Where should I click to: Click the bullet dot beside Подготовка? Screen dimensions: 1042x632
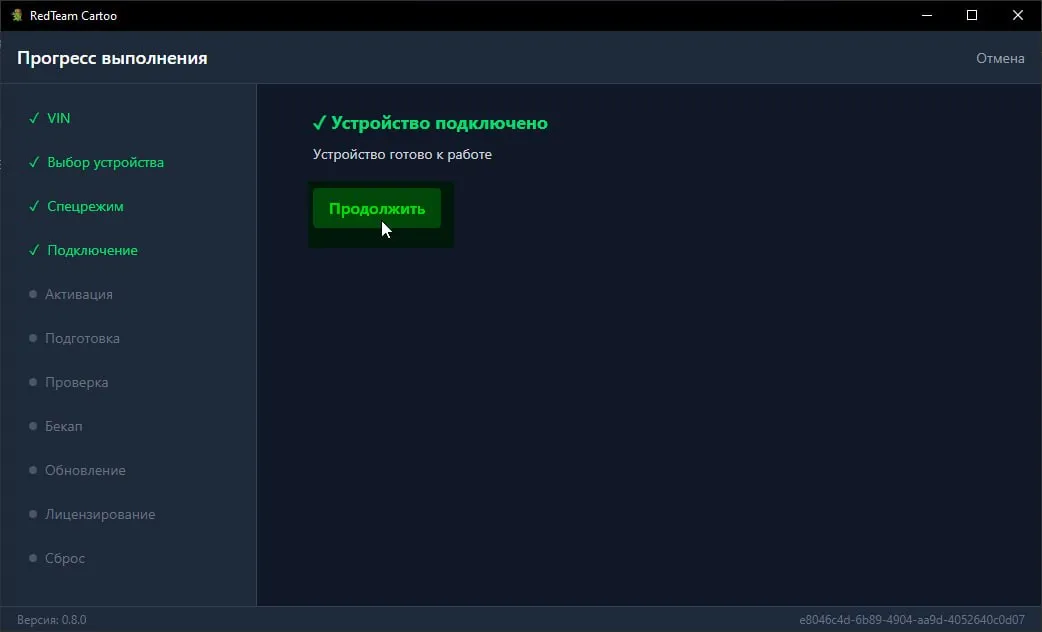point(33,338)
